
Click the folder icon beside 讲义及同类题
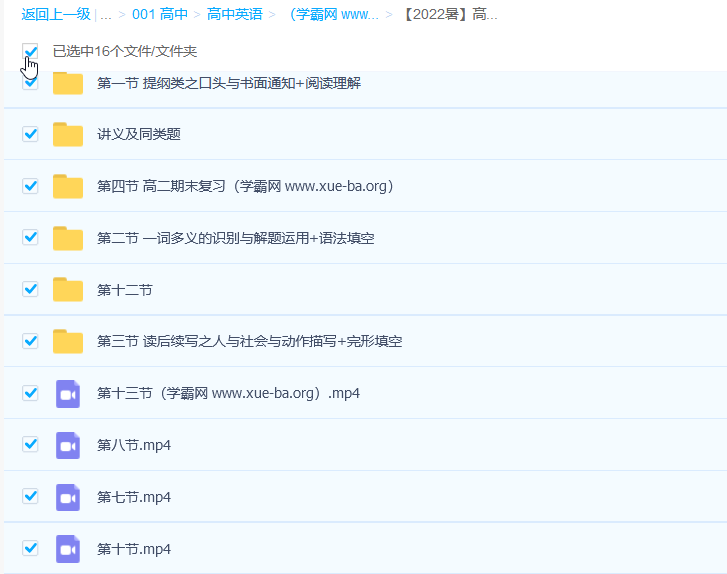[x=68, y=134]
